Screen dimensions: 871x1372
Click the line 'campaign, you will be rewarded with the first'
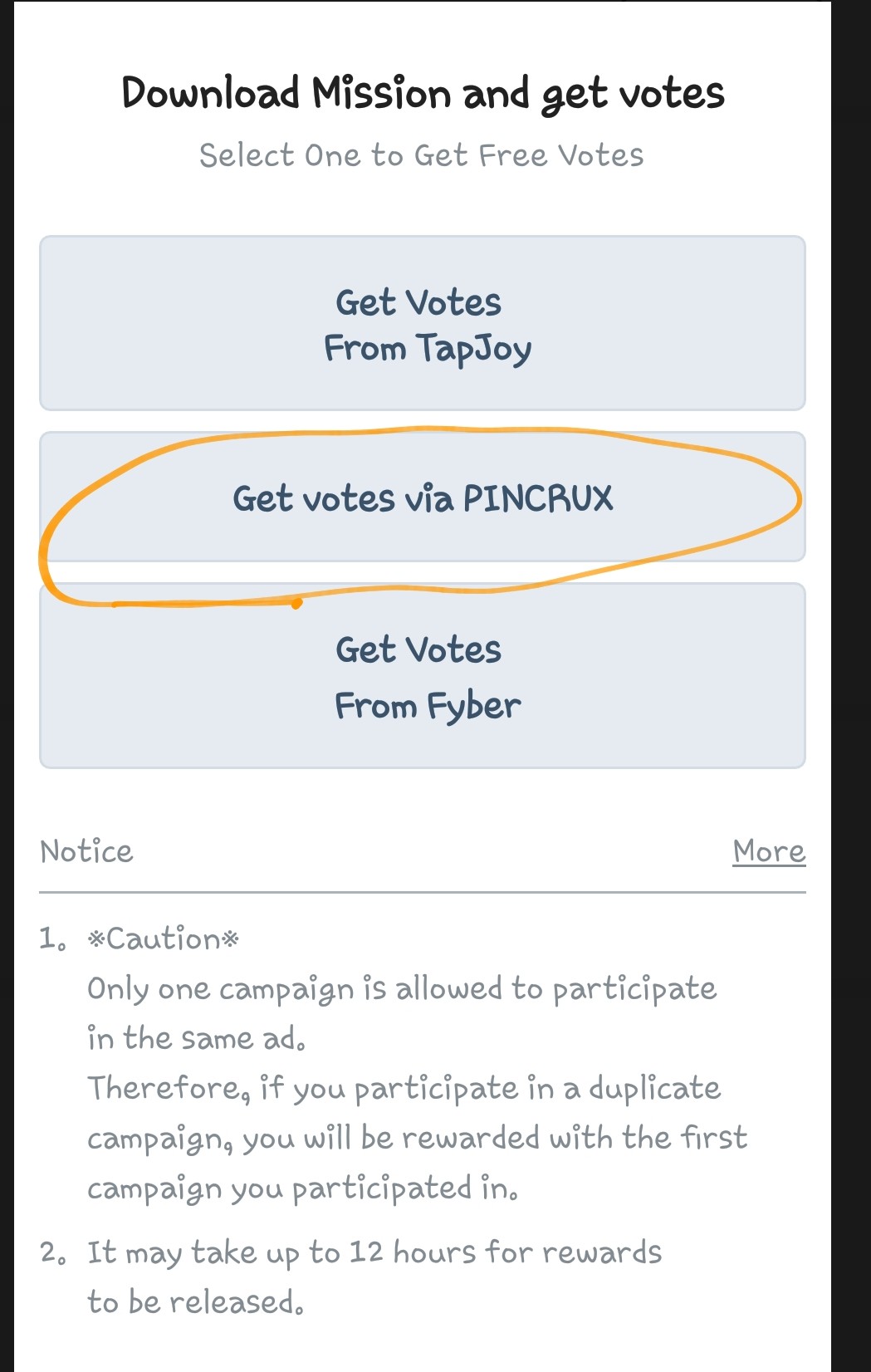tap(417, 1139)
